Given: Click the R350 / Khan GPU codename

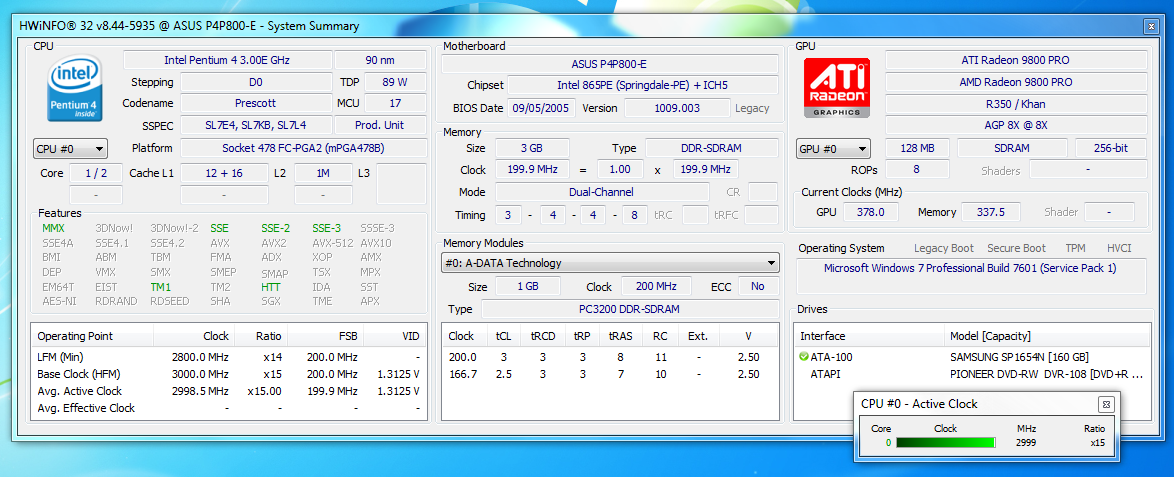Looking at the screenshot, I should click(x=1015, y=103).
